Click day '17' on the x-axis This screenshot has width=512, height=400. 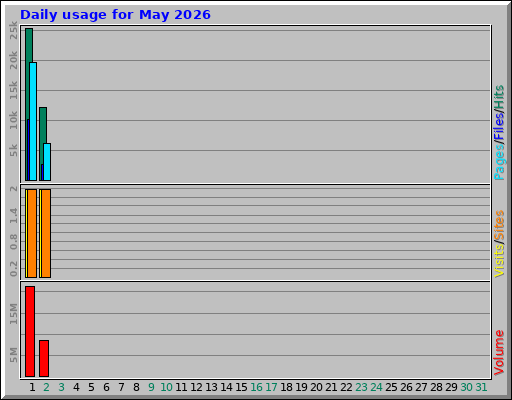tap(271, 387)
